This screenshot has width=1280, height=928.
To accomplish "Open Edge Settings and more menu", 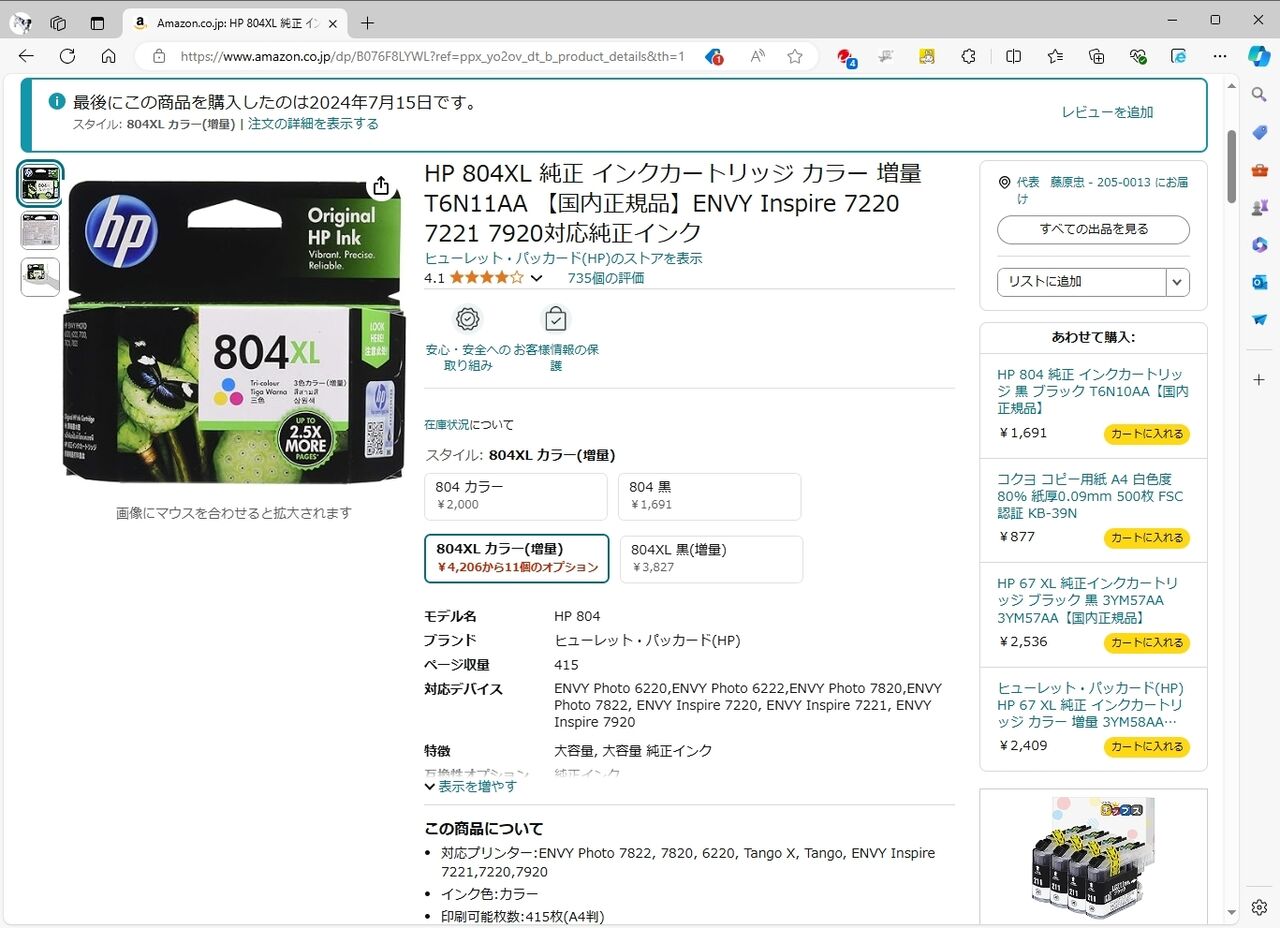I will click(x=1220, y=56).
